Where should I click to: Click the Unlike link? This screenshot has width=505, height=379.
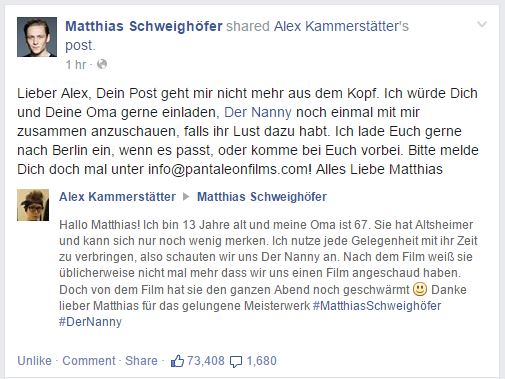click(x=34, y=361)
